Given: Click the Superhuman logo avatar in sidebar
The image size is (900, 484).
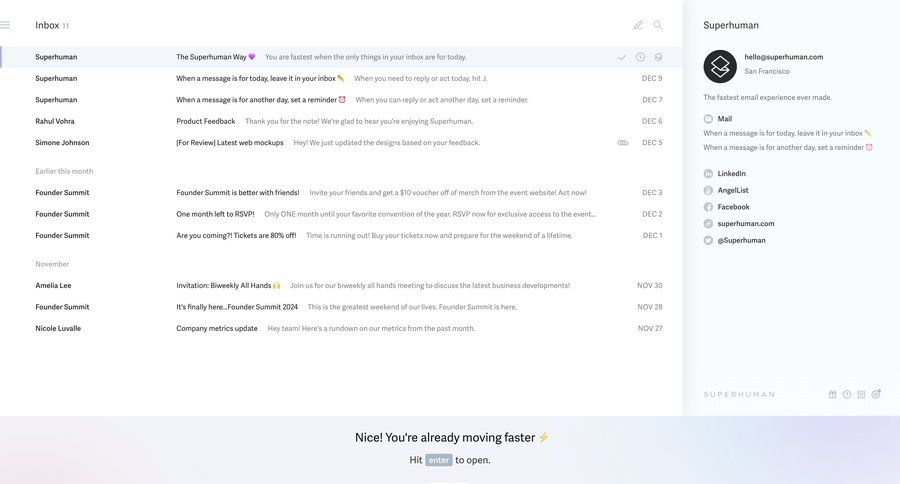Looking at the screenshot, I should tap(720, 67).
